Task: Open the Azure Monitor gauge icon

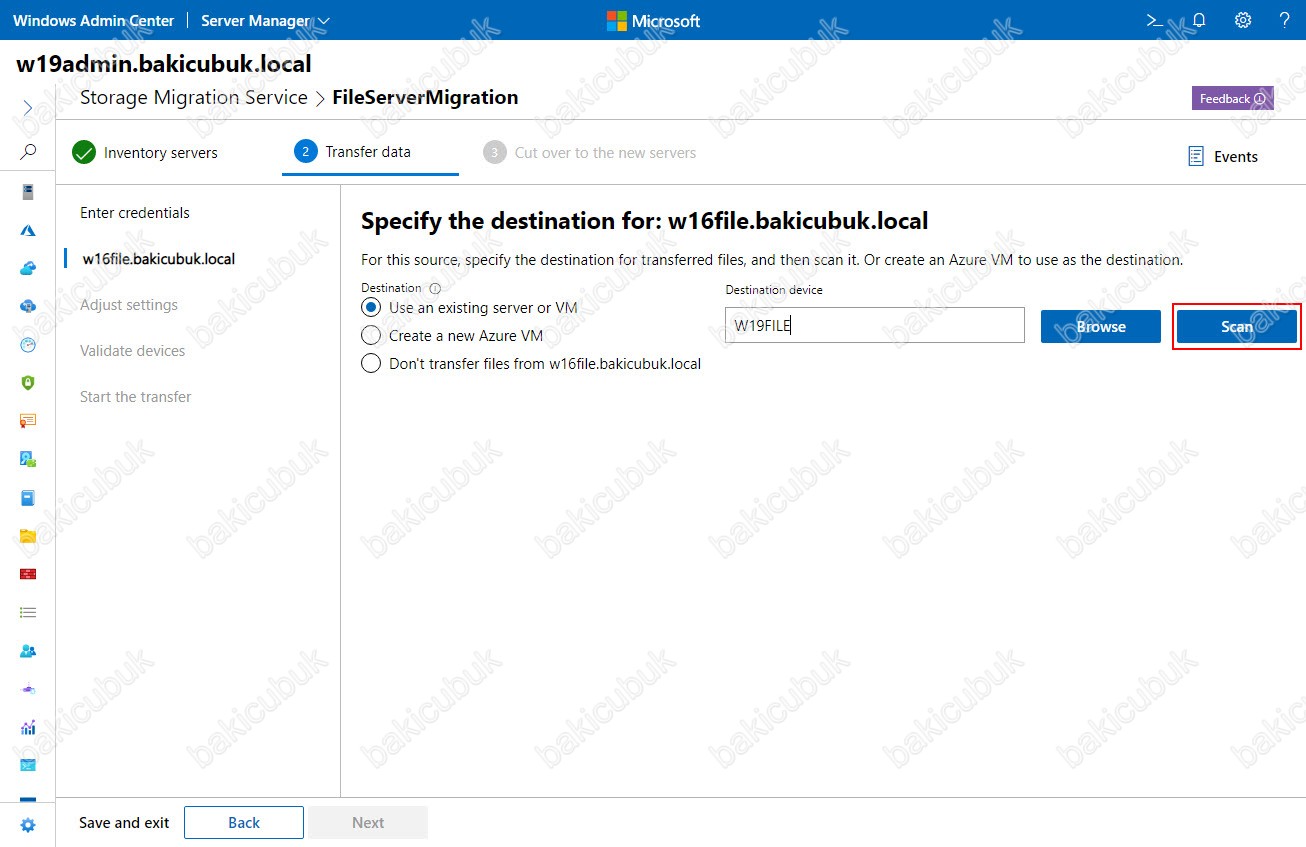Action: pos(28,344)
